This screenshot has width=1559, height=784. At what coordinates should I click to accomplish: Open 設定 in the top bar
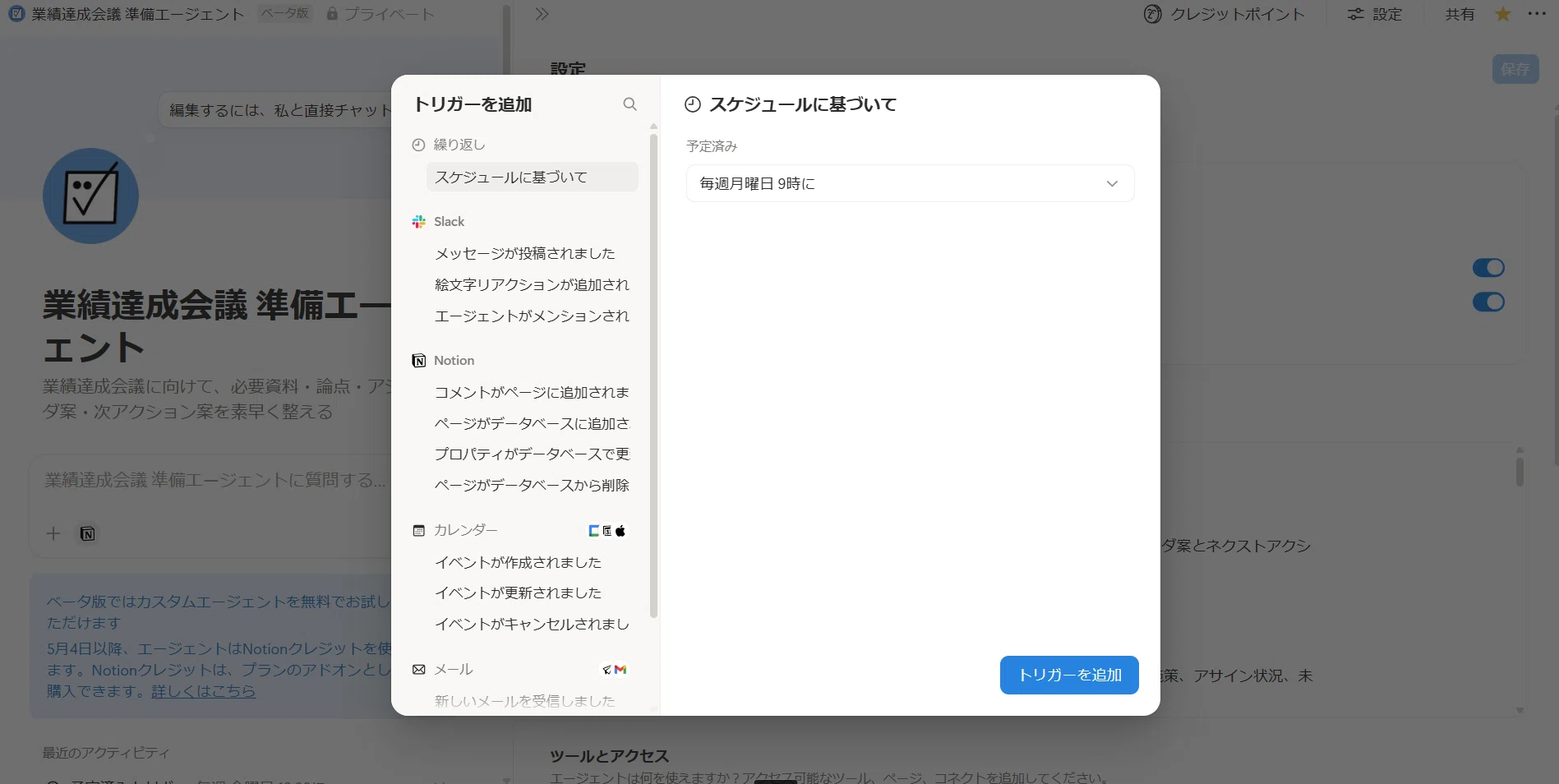point(1376,14)
